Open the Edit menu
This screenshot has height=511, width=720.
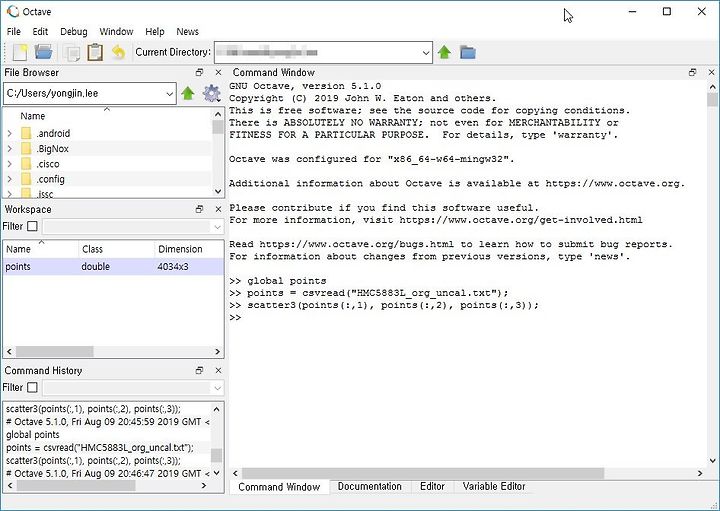click(40, 32)
